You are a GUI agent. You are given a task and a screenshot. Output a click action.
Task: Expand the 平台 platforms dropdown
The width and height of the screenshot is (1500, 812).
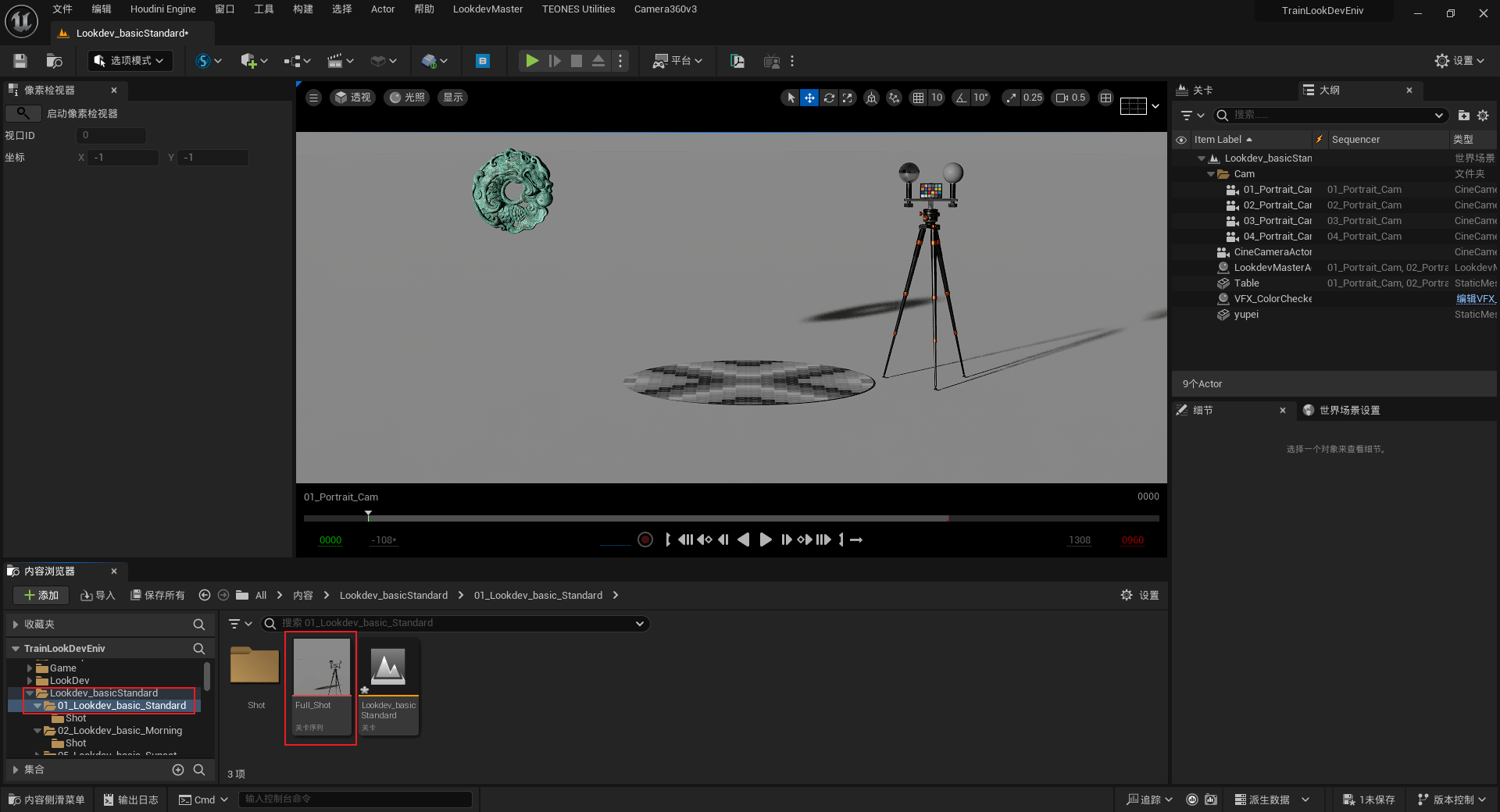(x=678, y=61)
